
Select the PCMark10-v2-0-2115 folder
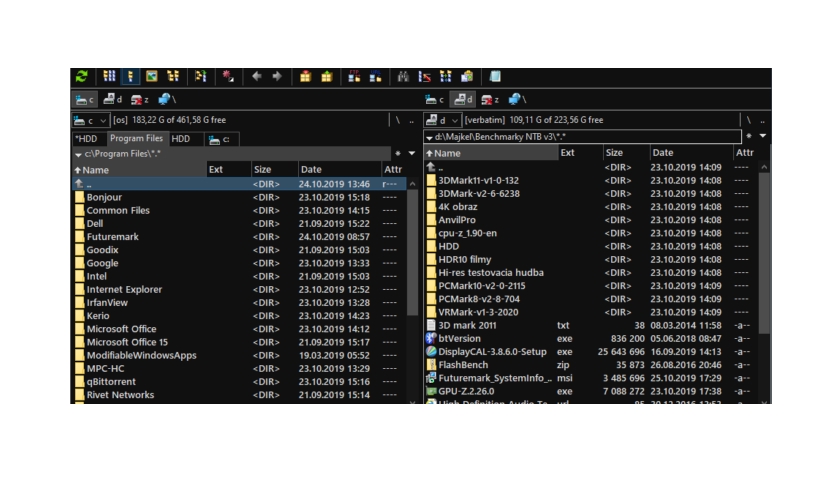591,286
